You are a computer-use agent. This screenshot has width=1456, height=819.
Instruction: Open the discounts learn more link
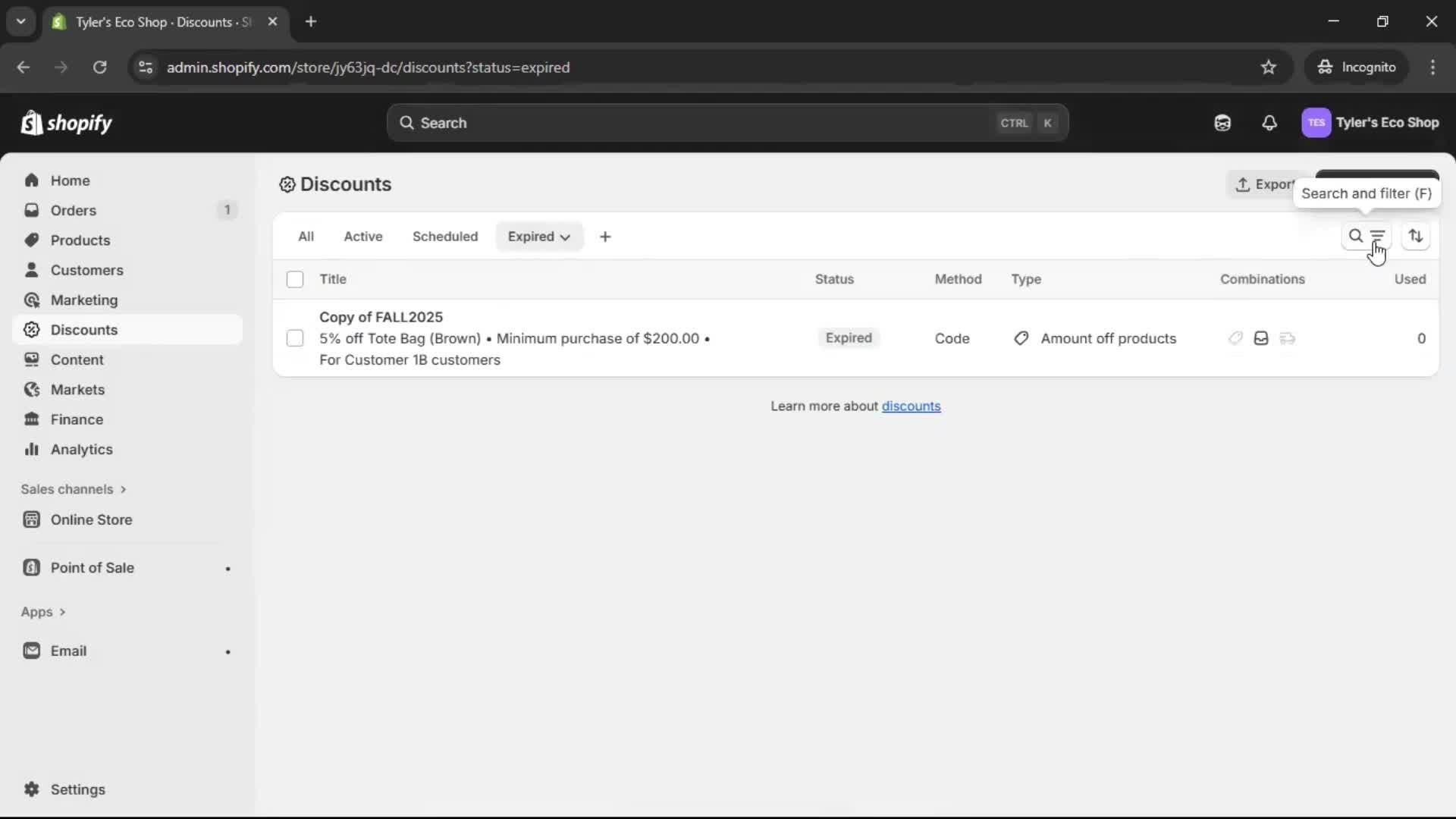click(912, 406)
